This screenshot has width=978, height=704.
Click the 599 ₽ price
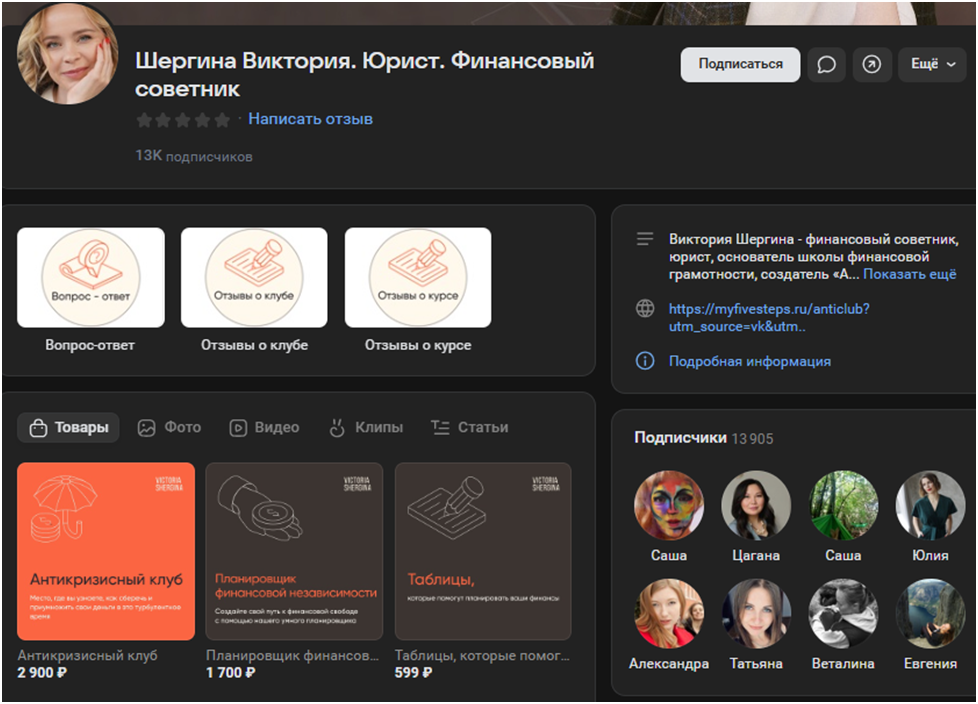pos(414,673)
